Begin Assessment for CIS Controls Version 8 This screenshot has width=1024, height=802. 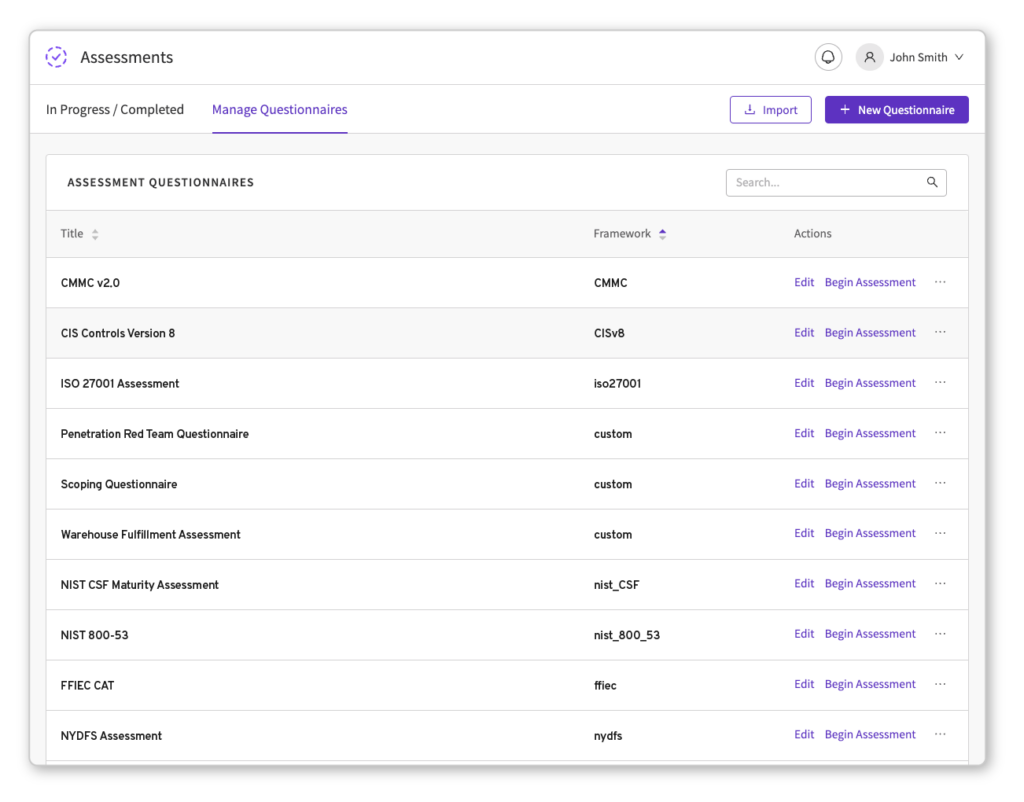[870, 333]
